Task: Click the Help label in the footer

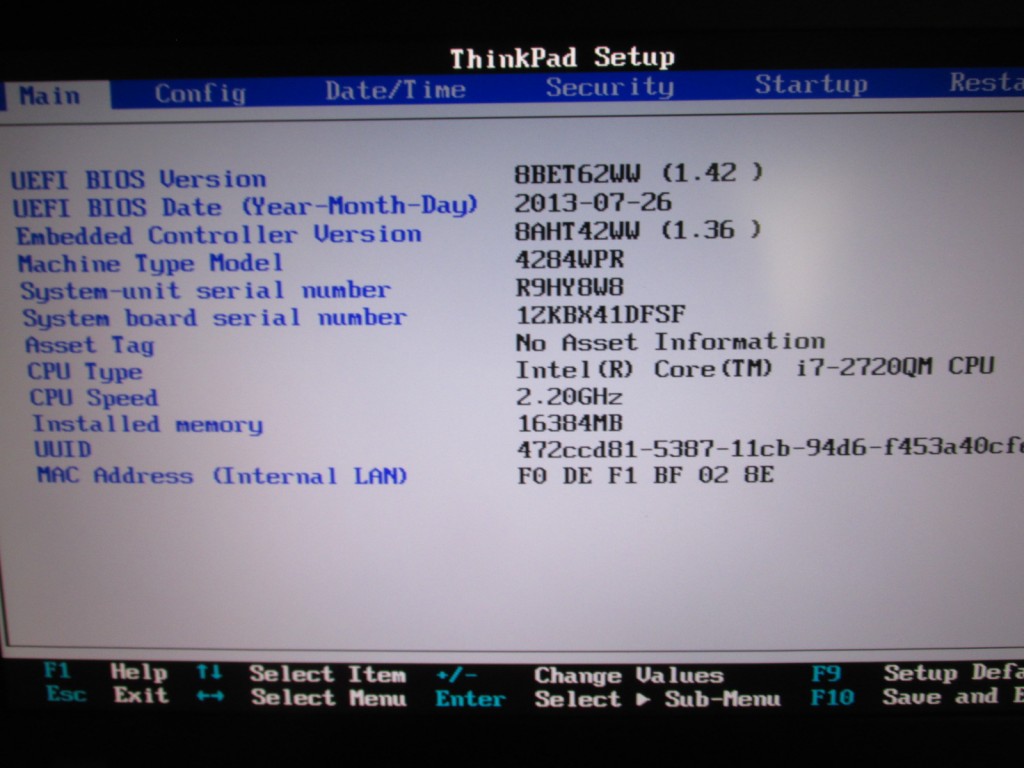Action: 138,671
